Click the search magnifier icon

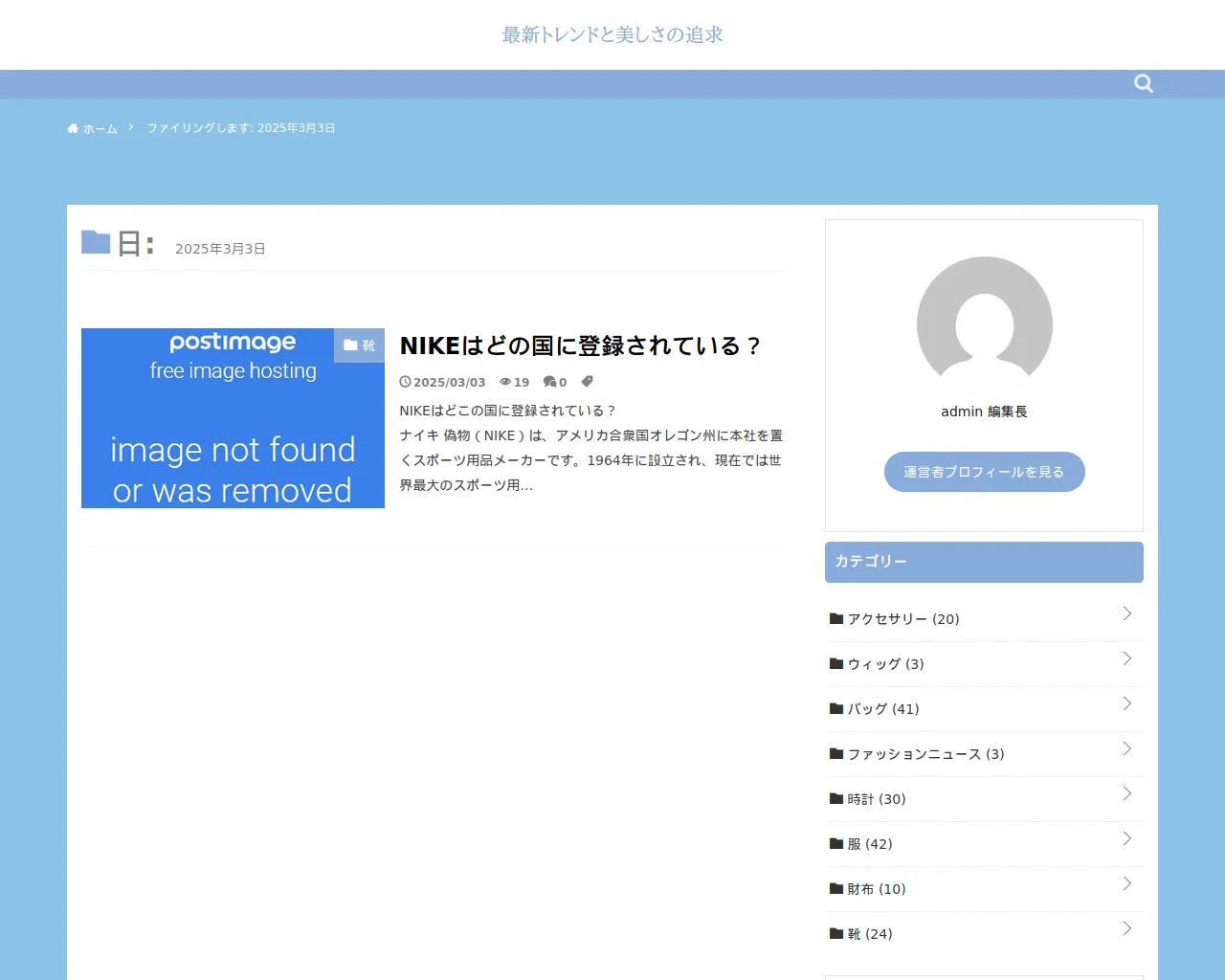coord(1143,83)
